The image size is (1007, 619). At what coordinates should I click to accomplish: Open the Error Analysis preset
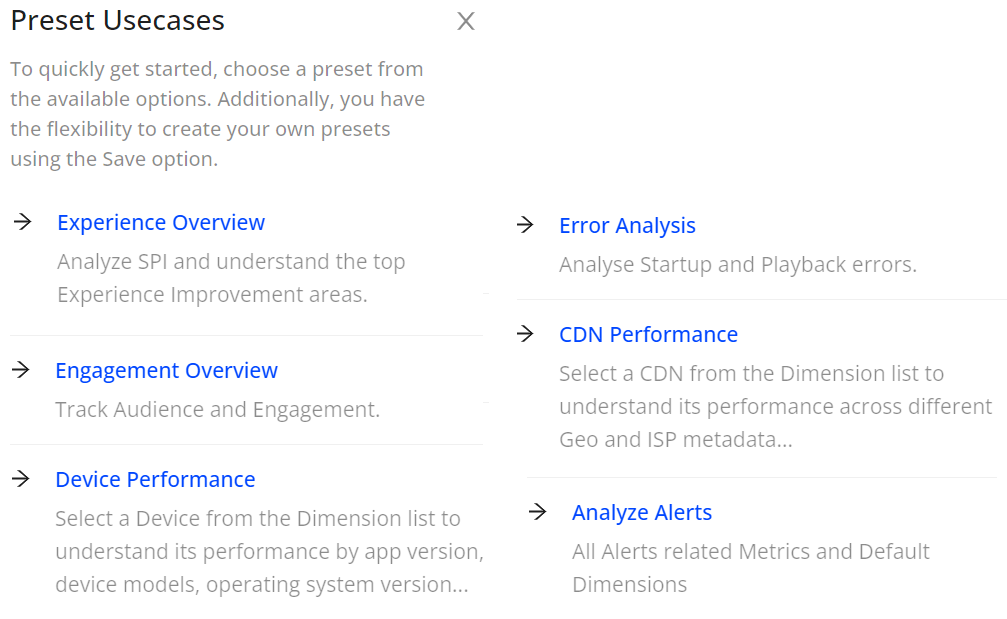click(627, 225)
